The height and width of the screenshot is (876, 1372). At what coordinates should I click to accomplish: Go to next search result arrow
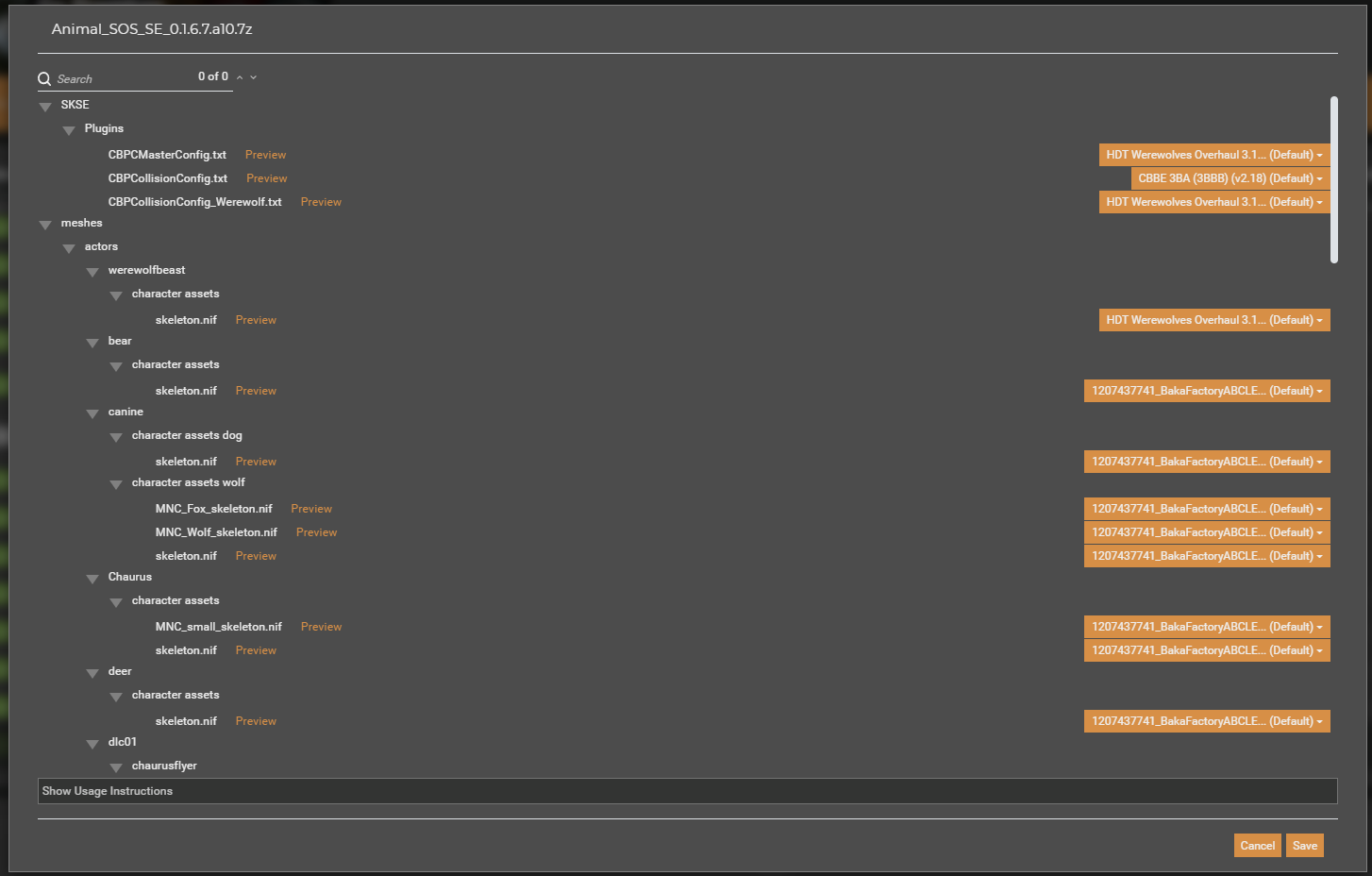click(x=253, y=77)
